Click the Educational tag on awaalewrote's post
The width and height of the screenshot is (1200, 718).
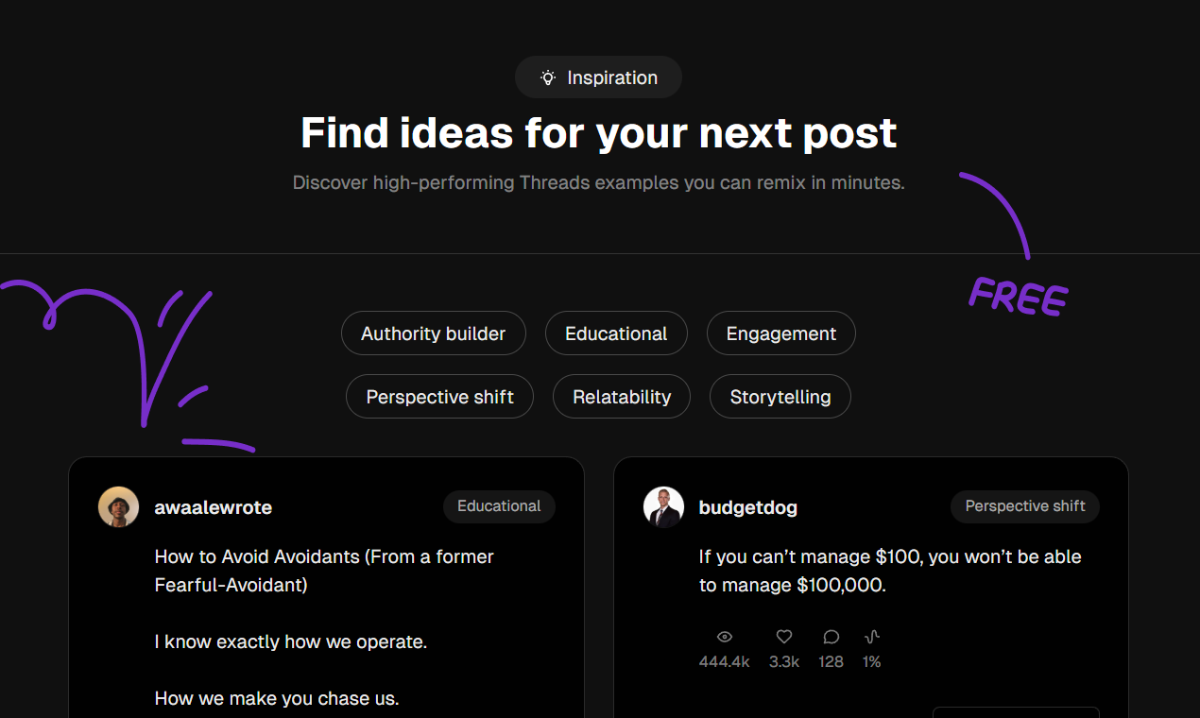[499, 506]
